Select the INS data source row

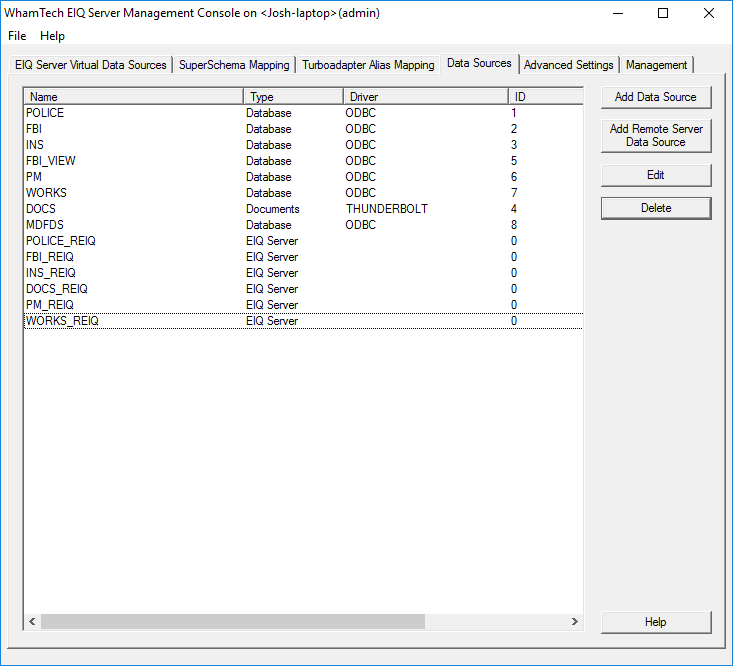coord(303,145)
